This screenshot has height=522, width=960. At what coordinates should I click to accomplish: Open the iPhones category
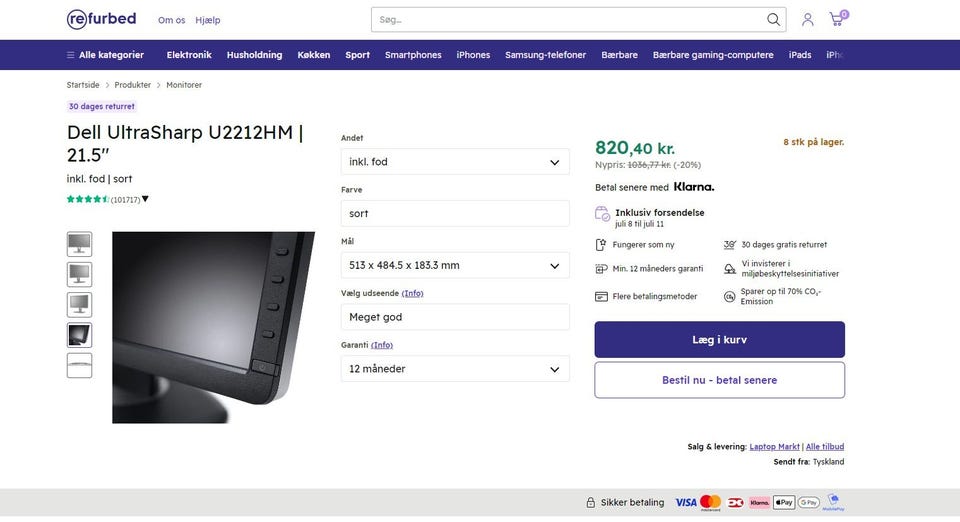[473, 55]
